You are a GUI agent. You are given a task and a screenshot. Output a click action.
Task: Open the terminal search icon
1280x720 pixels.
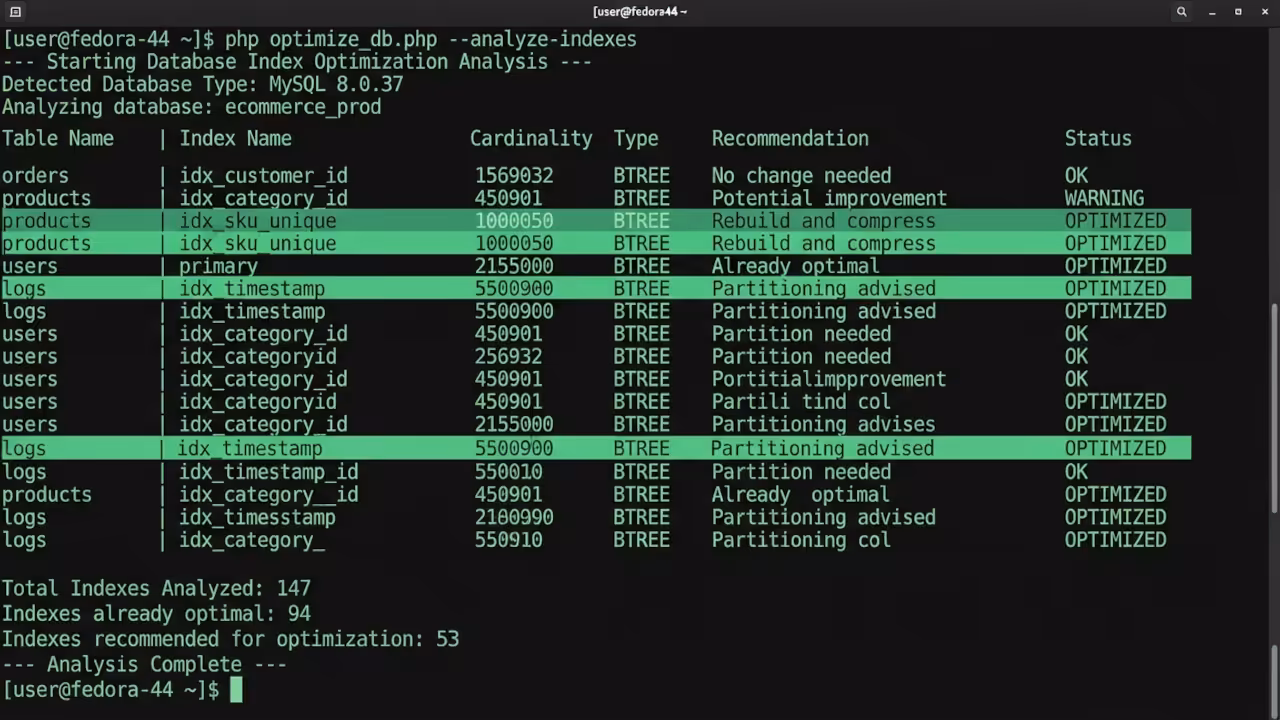point(1182,12)
